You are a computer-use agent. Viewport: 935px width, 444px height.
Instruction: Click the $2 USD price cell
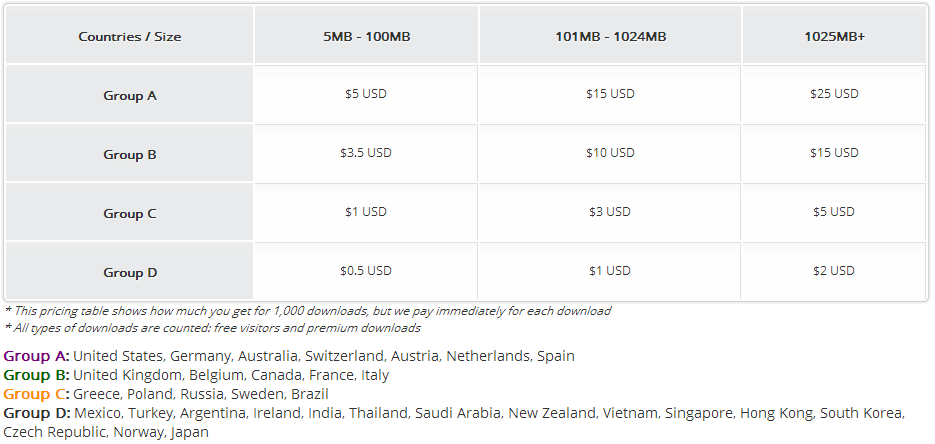[834, 271]
